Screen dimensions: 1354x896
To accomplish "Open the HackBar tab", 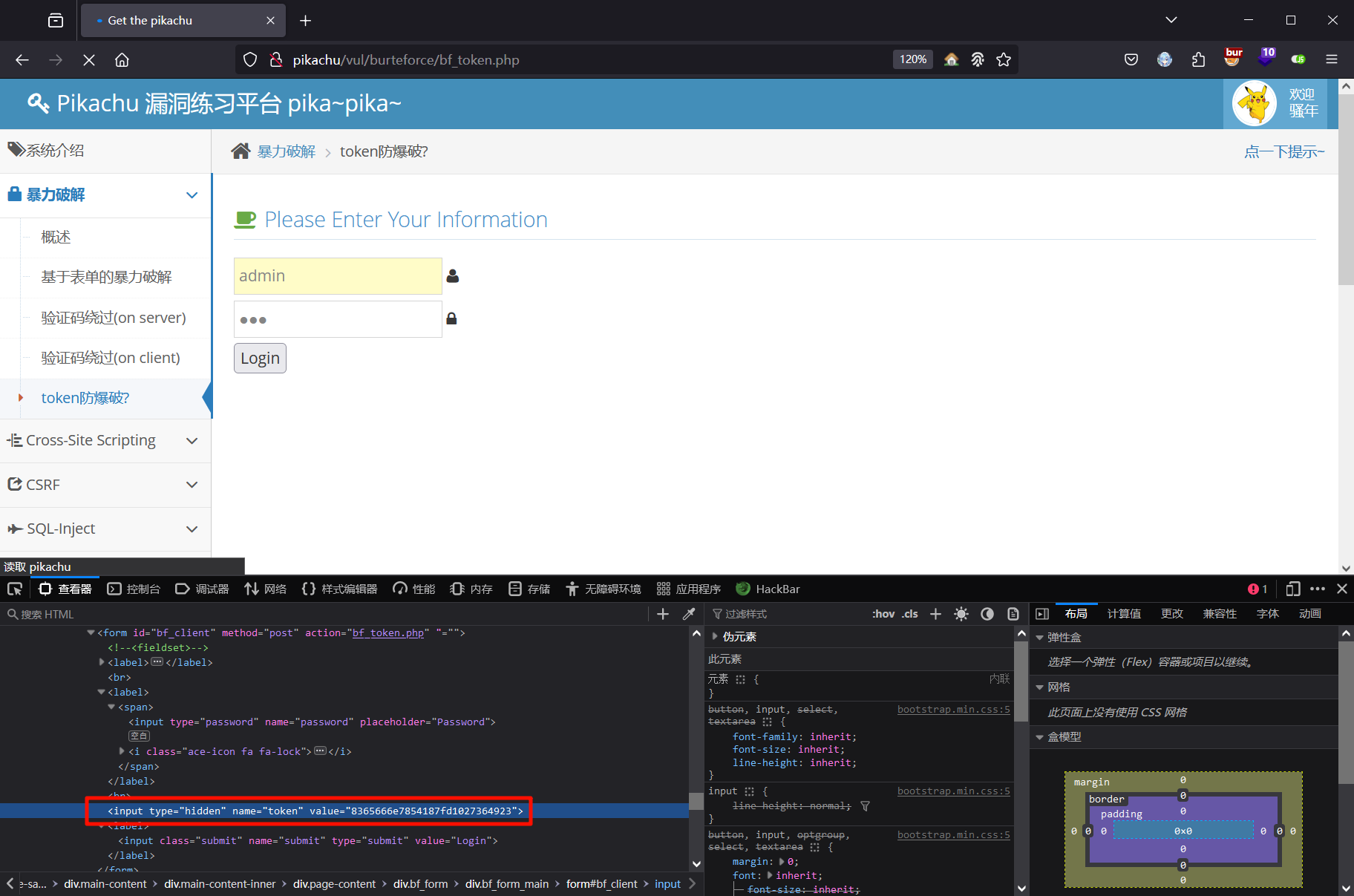I will click(x=768, y=589).
